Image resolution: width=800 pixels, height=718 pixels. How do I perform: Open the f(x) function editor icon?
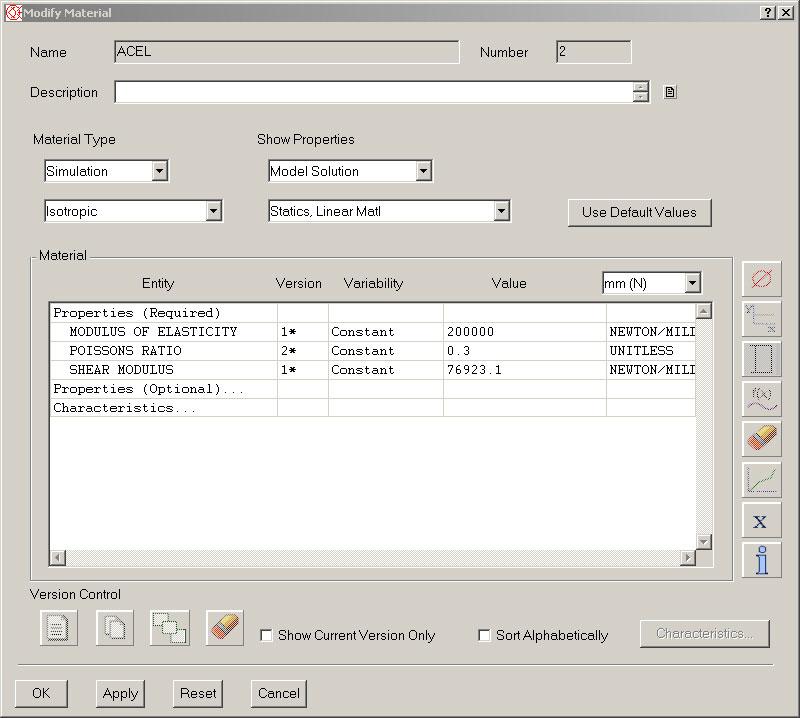point(761,399)
